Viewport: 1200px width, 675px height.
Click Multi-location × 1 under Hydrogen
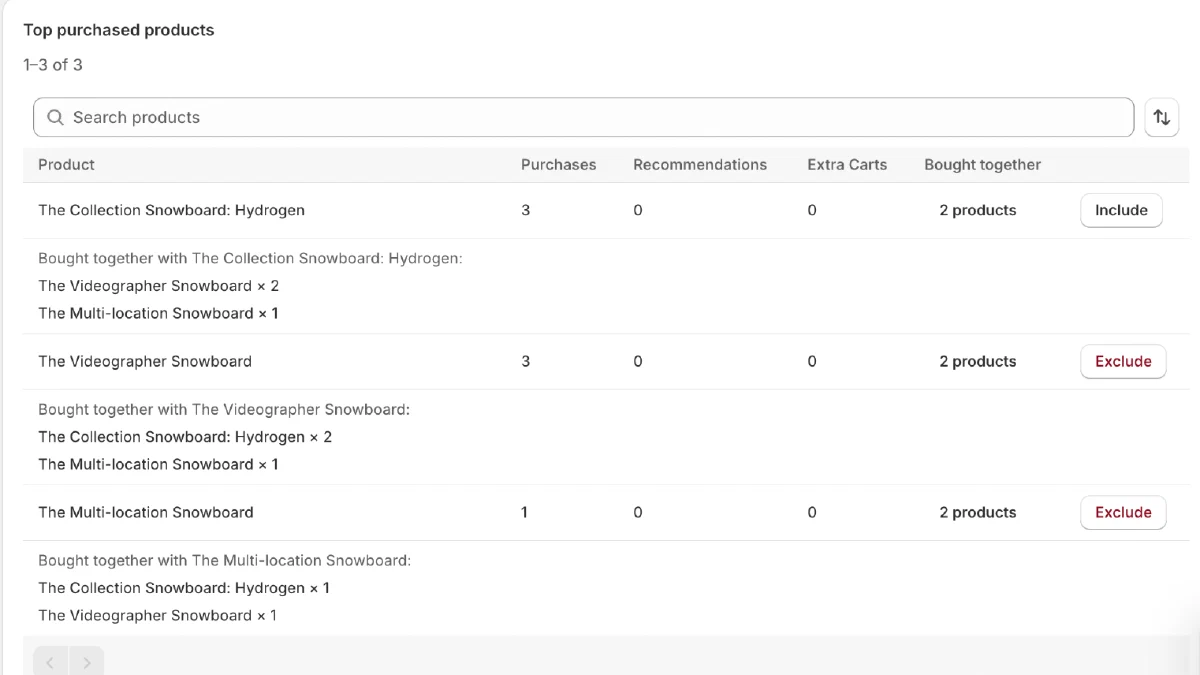tap(158, 313)
